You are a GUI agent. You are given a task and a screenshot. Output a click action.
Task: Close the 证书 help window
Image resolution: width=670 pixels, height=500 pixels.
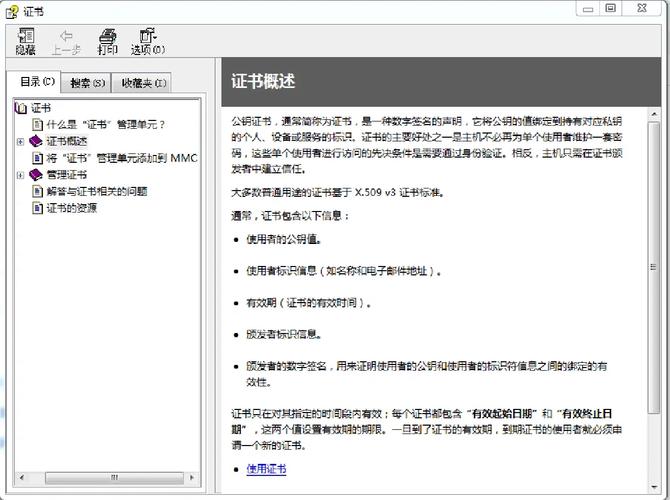[x=642, y=9]
